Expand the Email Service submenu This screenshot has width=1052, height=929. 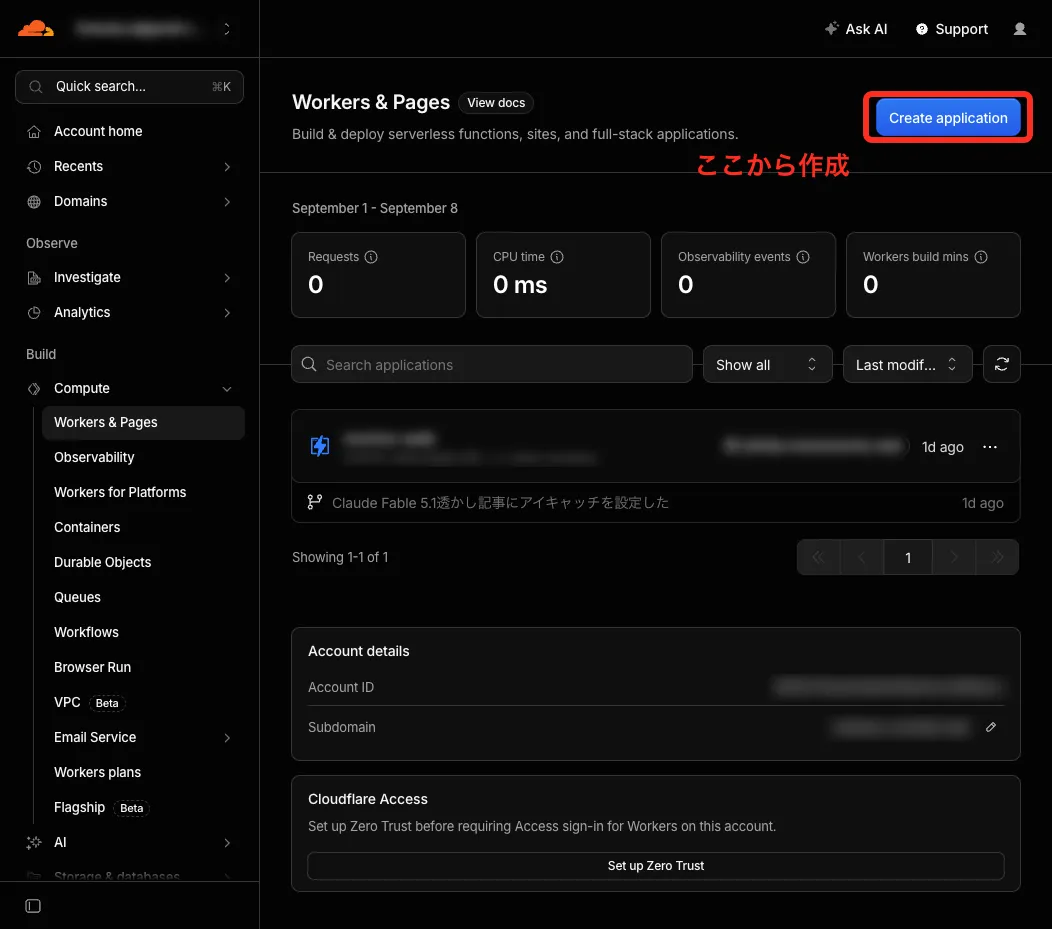pyautogui.click(x=227, y=738)
